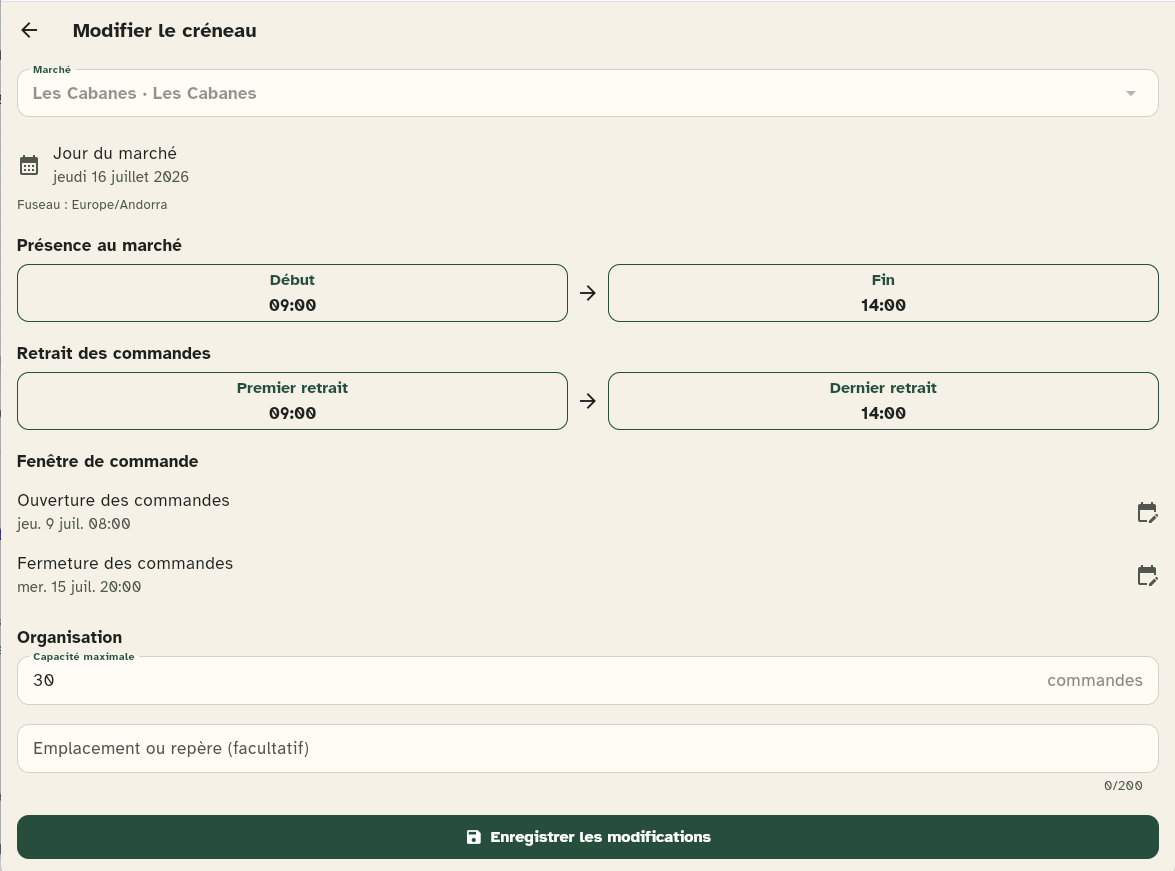Focus the Emplacement ou repère field
Viewport: 1175px width, 871px height.
[x=588, y=748]
